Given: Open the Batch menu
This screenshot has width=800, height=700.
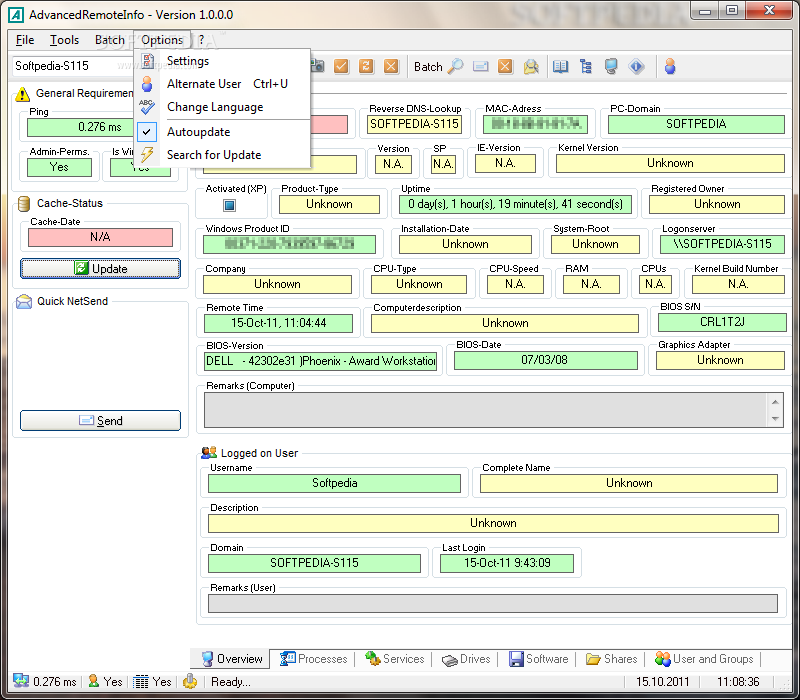Looking at the screenshot, I should 110,40.
